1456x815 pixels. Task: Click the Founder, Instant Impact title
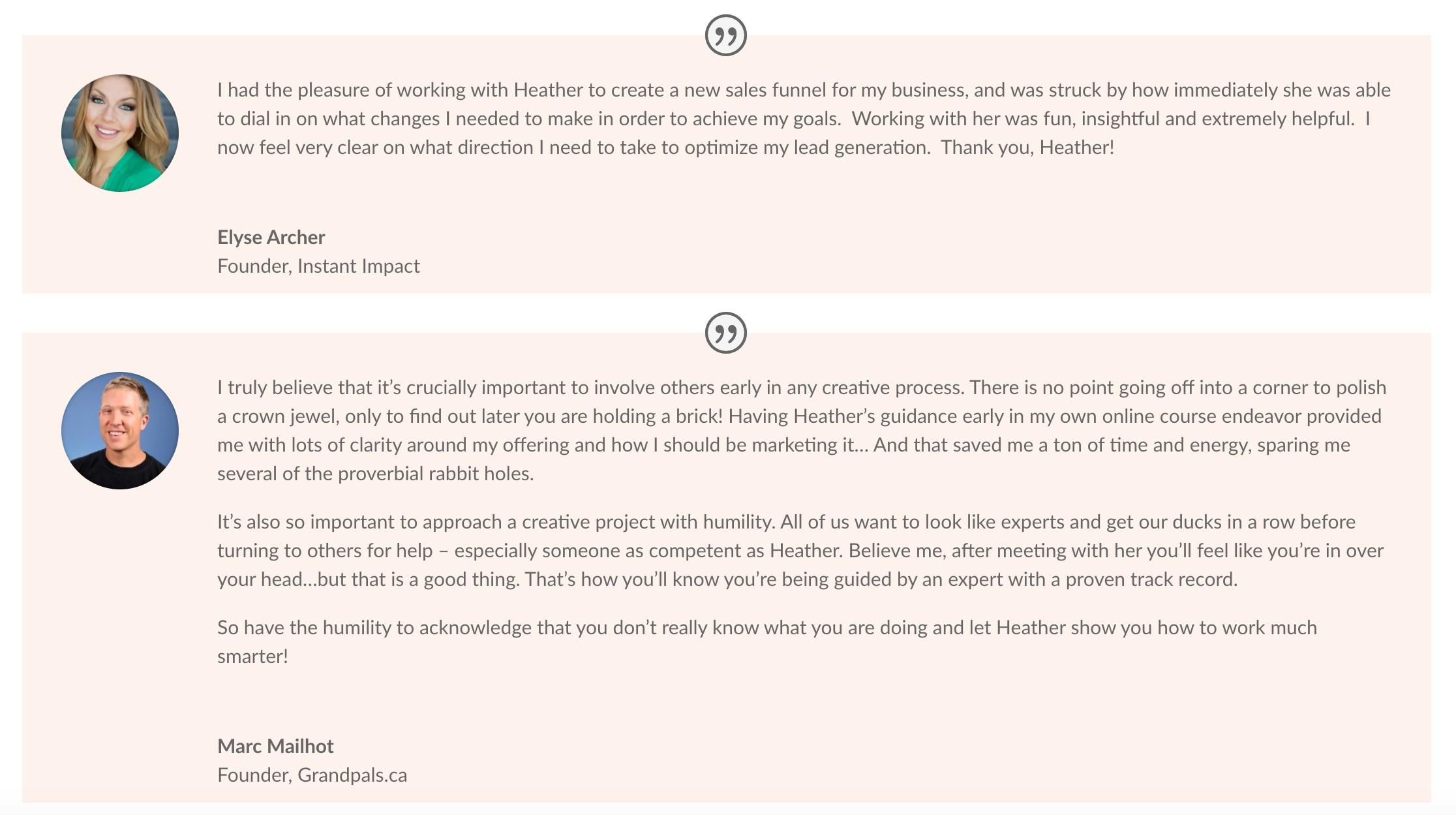click(318, 266)
